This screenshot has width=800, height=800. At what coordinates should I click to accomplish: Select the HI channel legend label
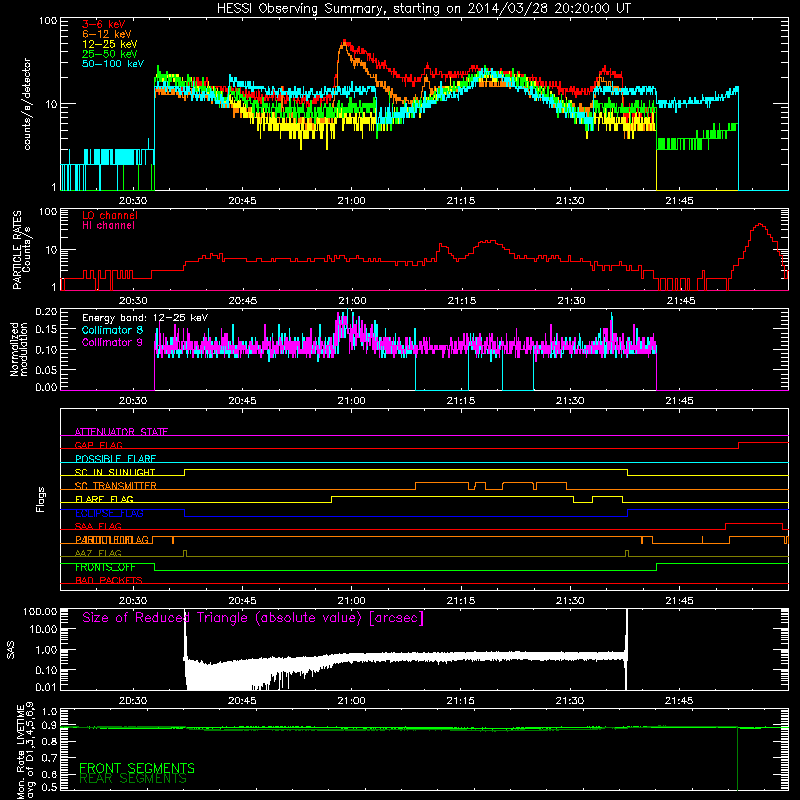click(108, 226)
